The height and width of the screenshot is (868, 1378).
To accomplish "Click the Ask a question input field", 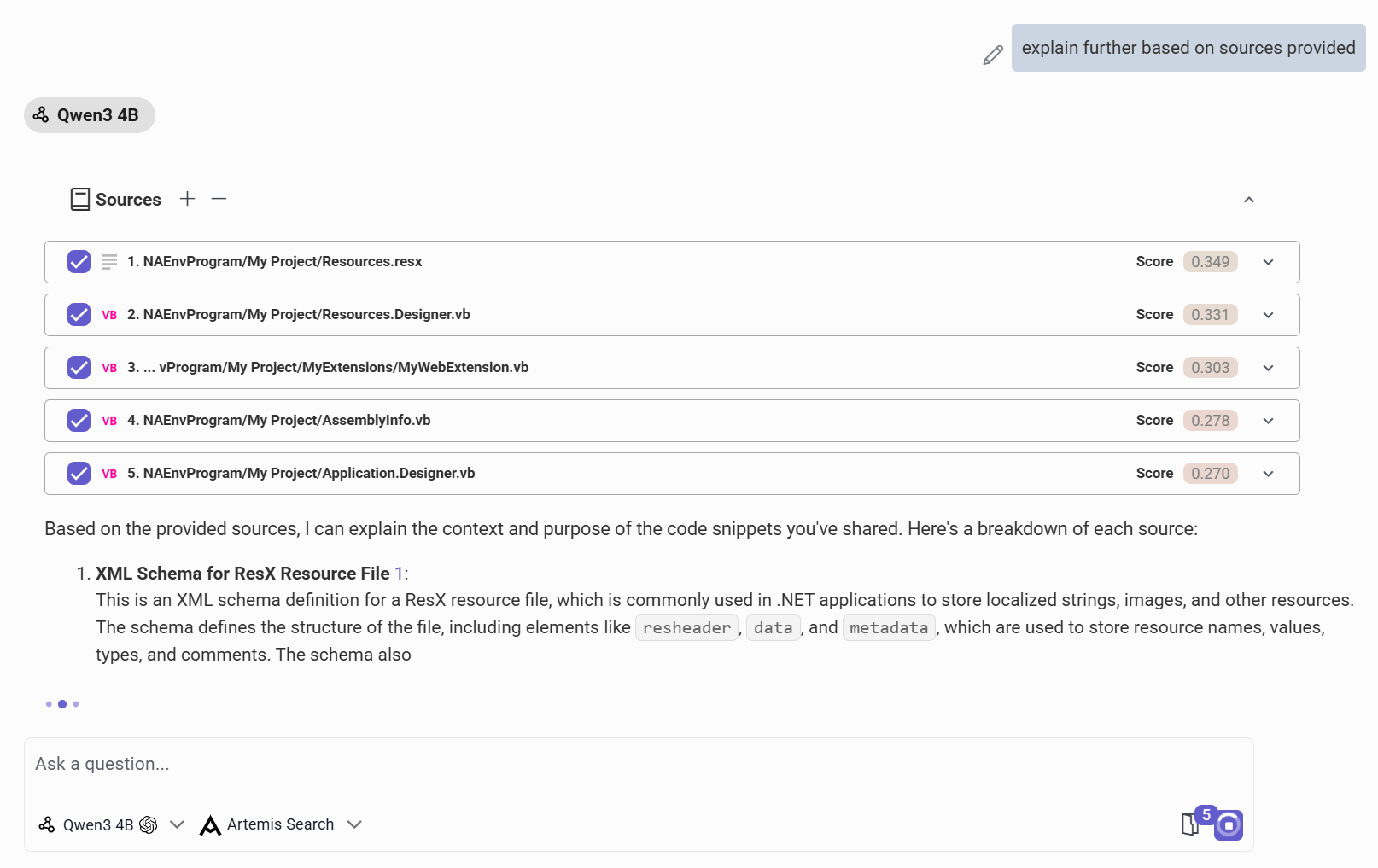I will pos(342,764).
